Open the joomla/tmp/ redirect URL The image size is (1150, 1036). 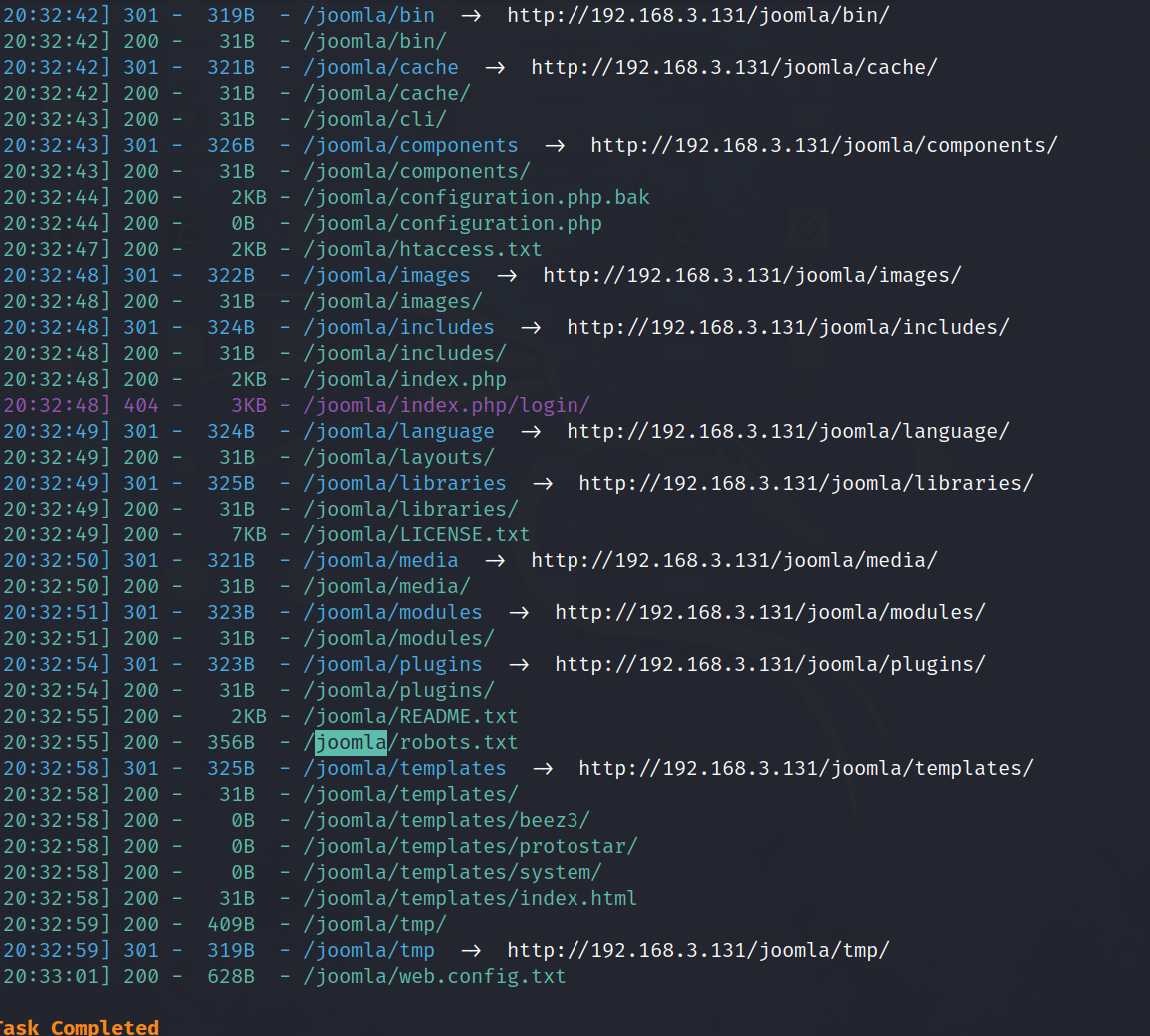(x=697, y=950)
